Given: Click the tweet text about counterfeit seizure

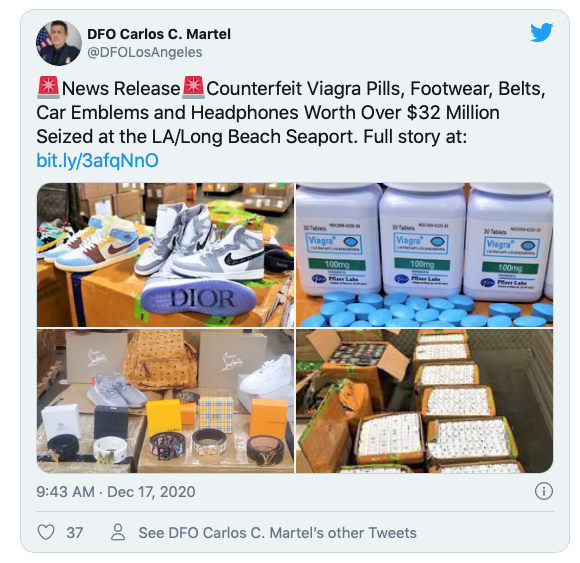Looking at the screenshot, I should 291,113.
